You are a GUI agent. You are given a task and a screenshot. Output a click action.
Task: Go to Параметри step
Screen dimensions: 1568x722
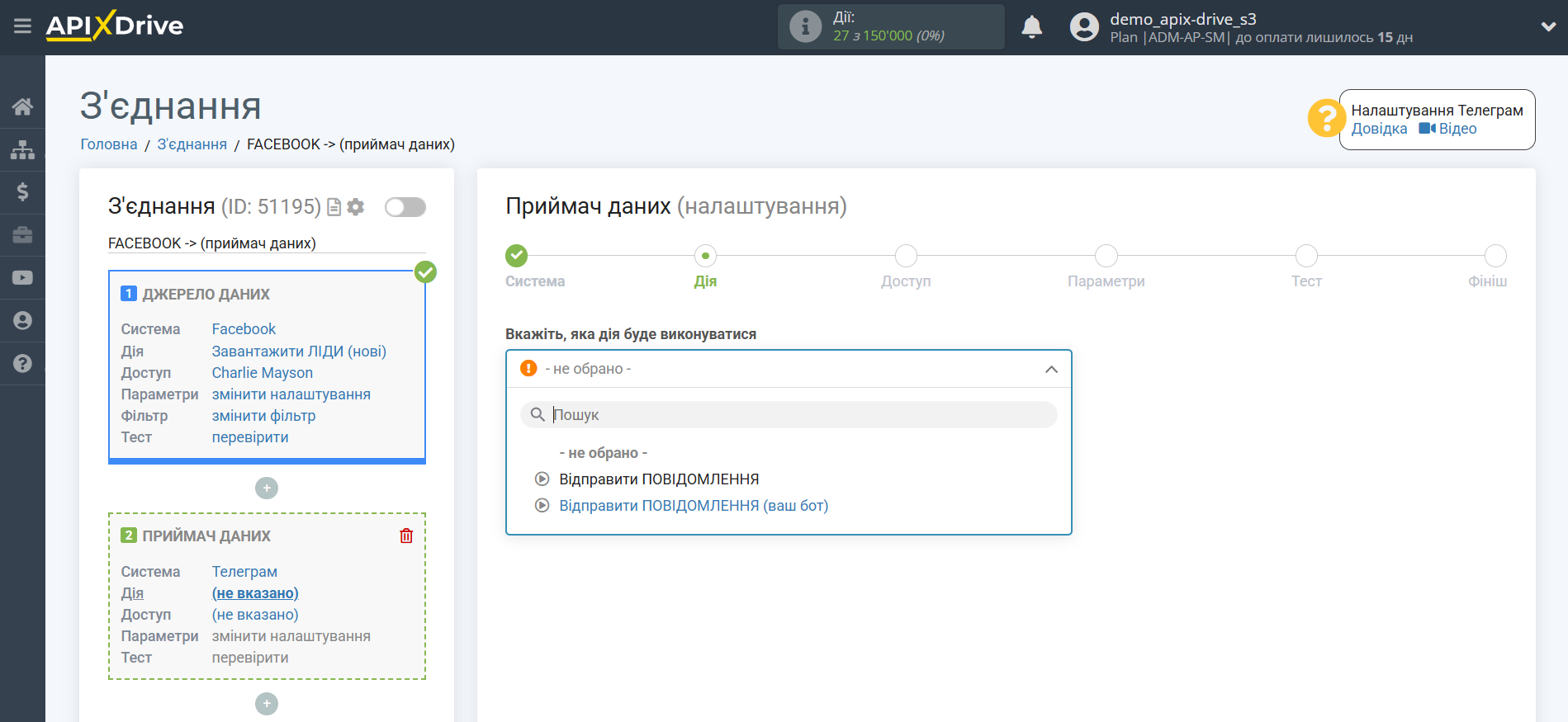1106,256
